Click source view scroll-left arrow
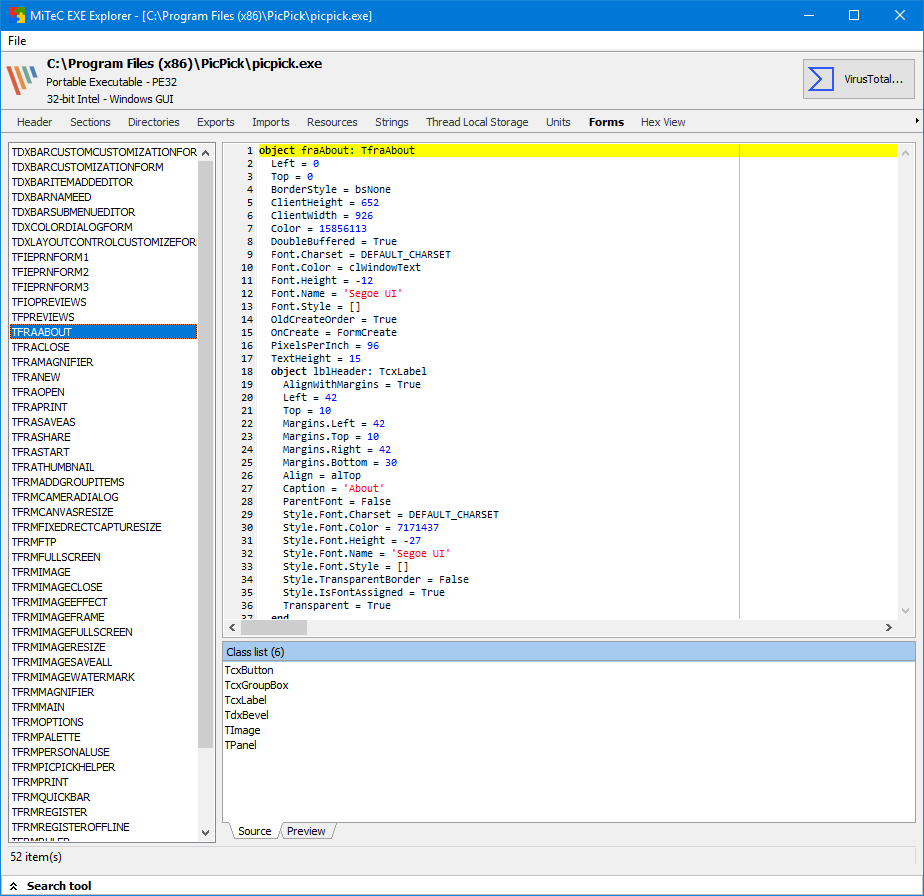This screenshot has width=924, height=896. [x=232, y=628]
